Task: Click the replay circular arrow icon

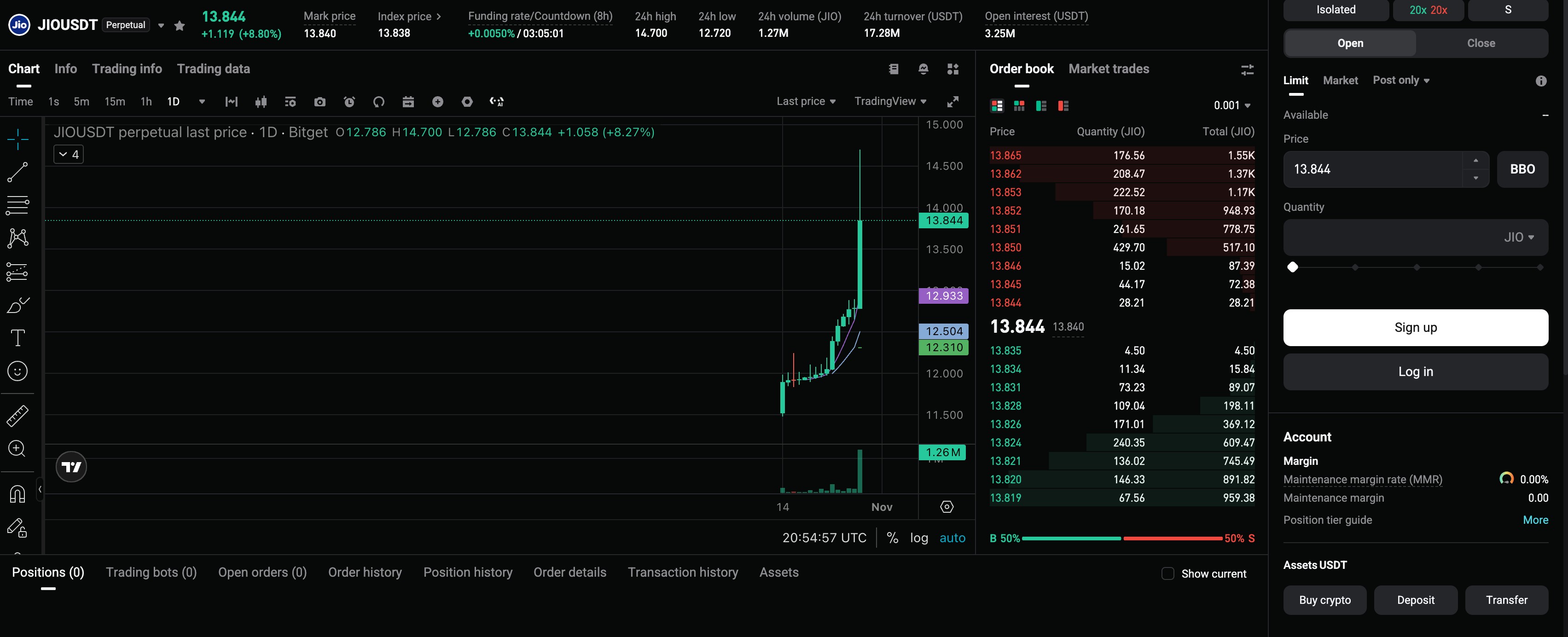Action: click(x=378, y=102)
